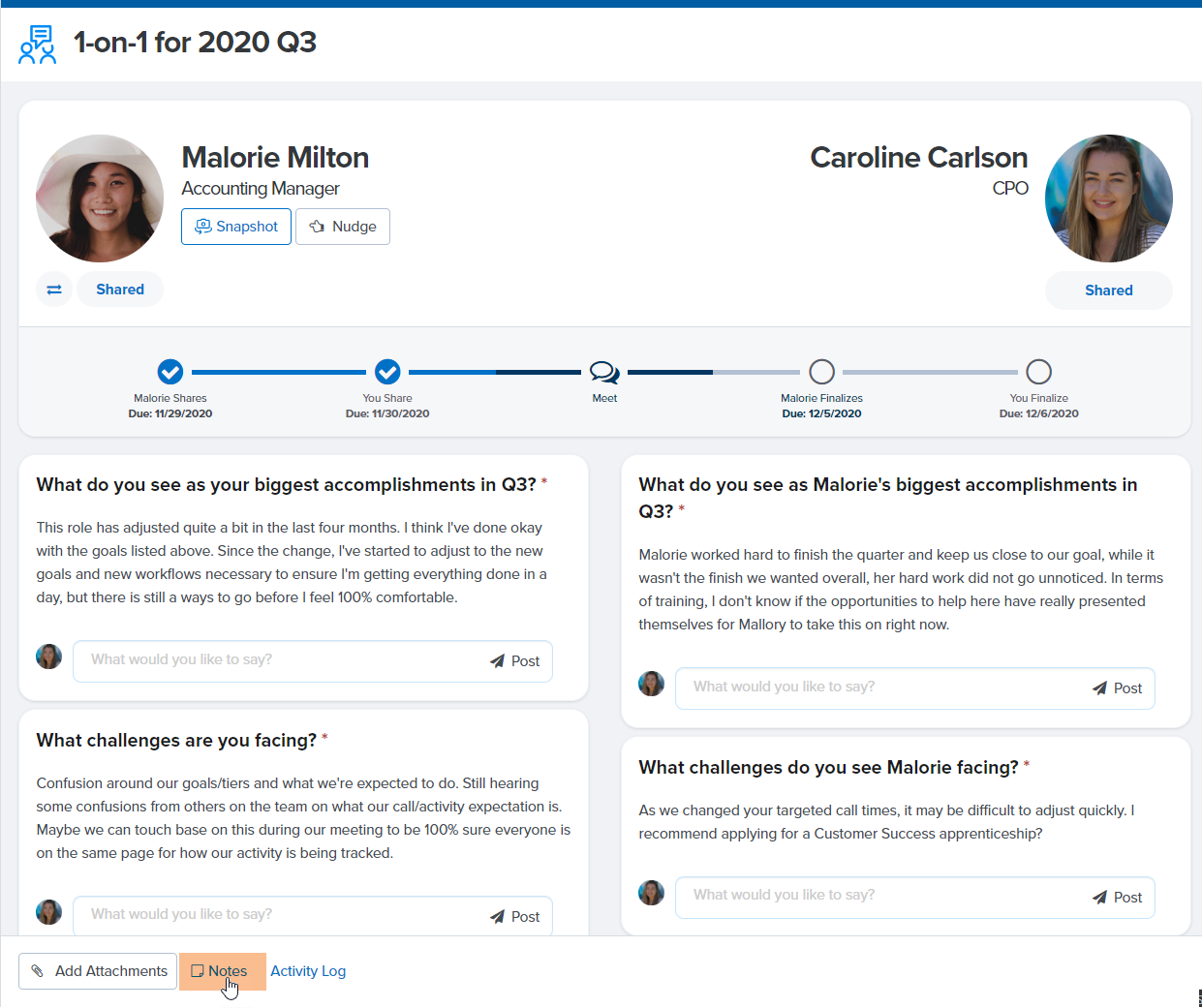1202x1008 pixels.
Task: Click Add Attachments button
Action: [98, 971]
